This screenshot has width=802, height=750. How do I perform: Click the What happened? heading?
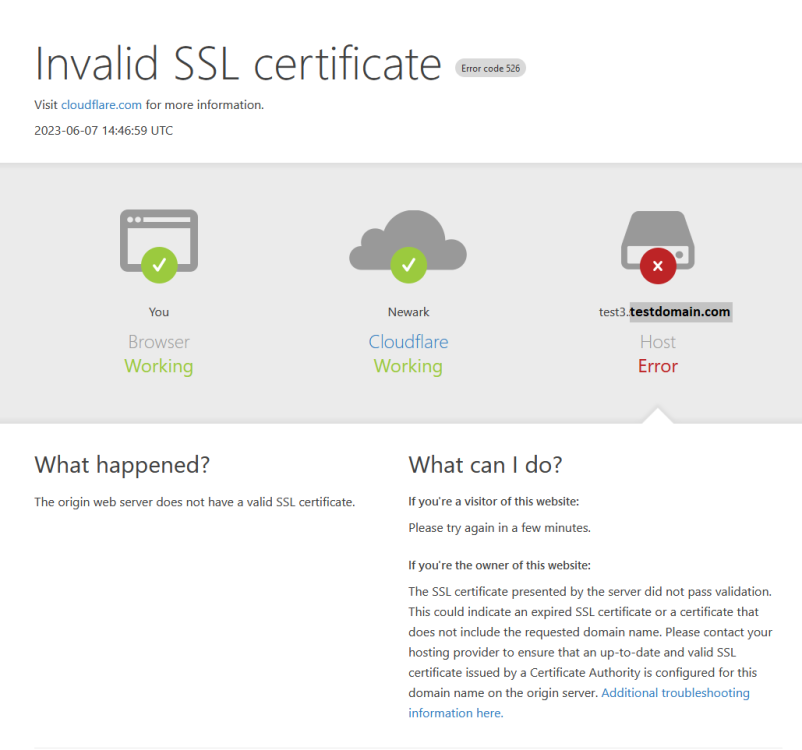[122, 465]
